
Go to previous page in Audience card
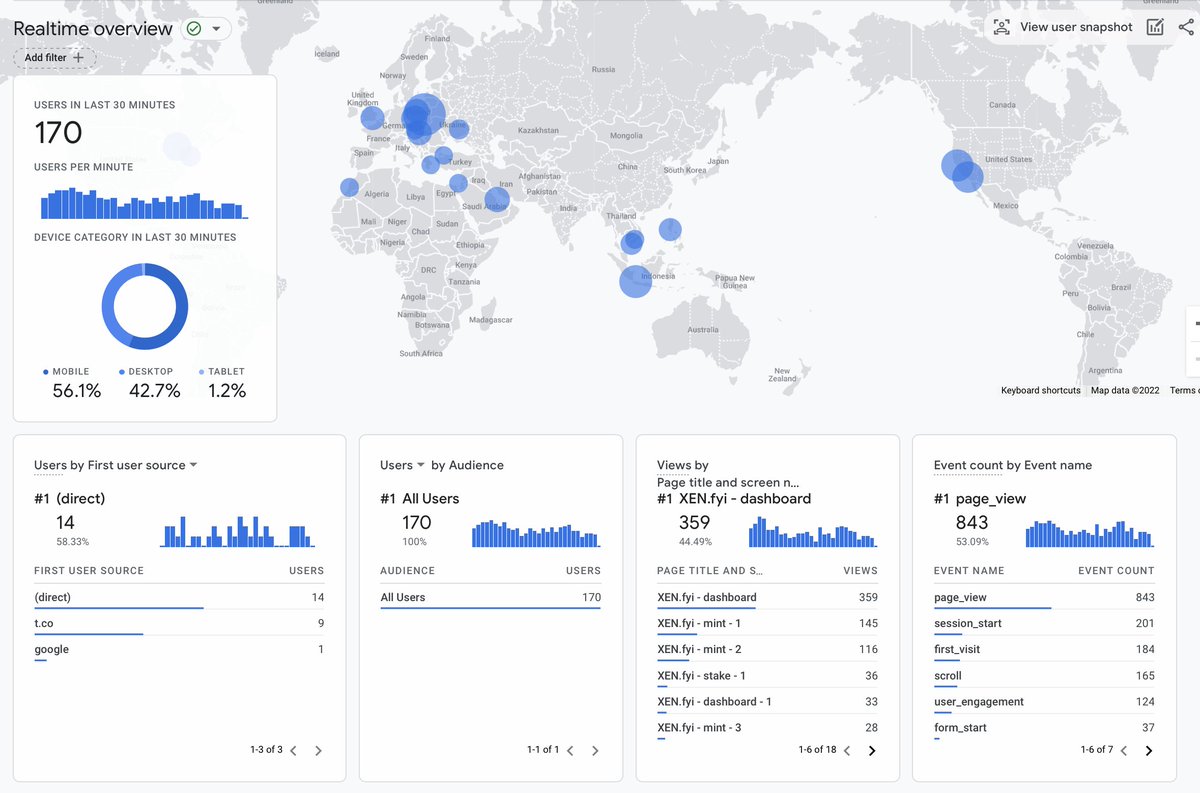[x=570, y=750]
